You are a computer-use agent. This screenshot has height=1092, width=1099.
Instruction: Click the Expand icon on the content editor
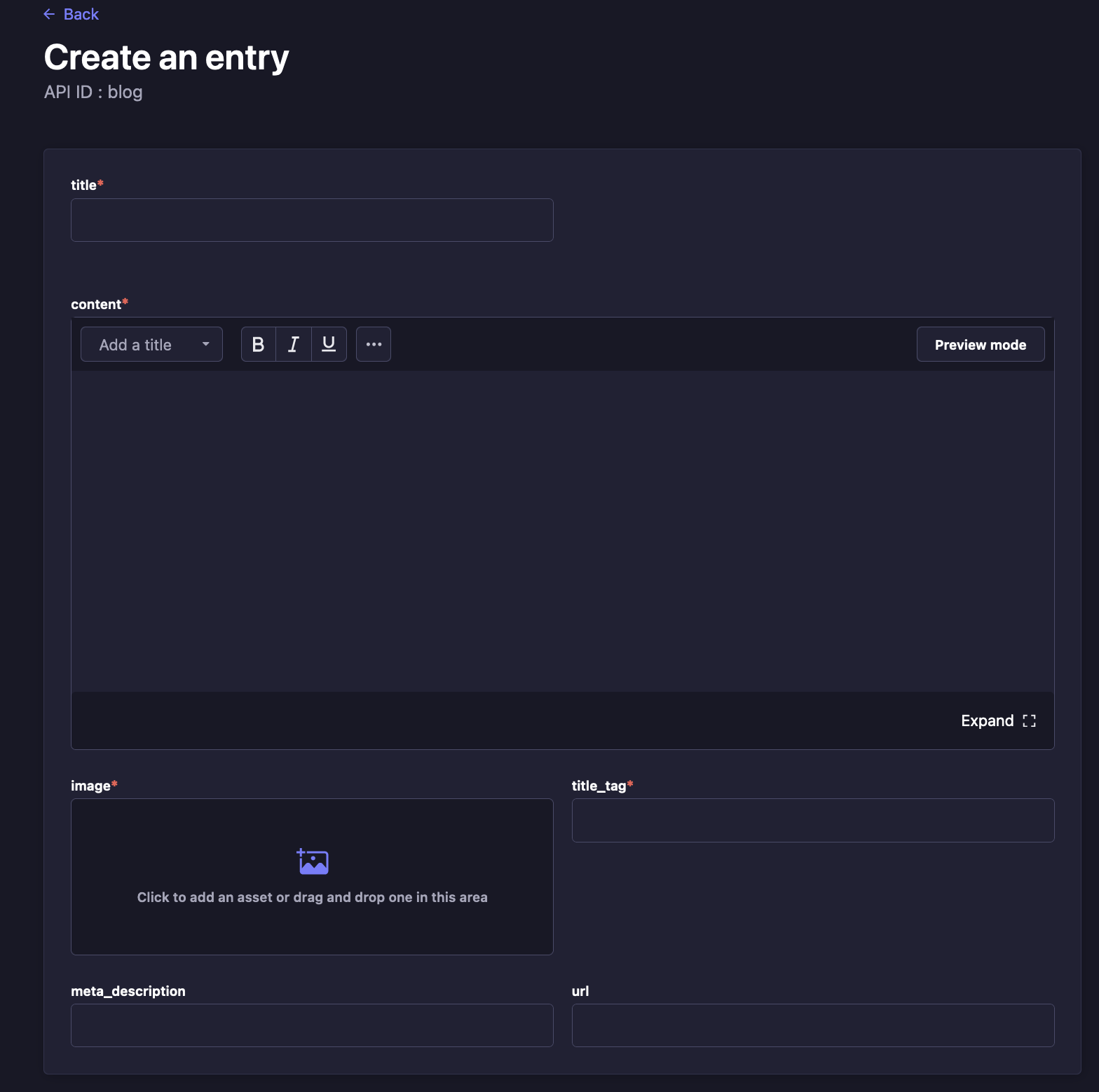point(1029,721)
